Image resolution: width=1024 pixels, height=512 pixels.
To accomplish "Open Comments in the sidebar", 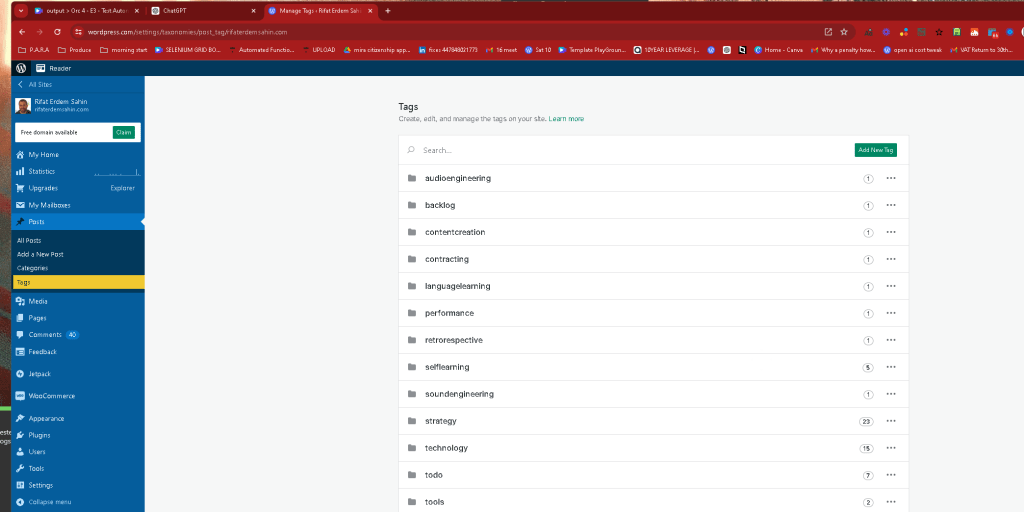I will point(78,334).
